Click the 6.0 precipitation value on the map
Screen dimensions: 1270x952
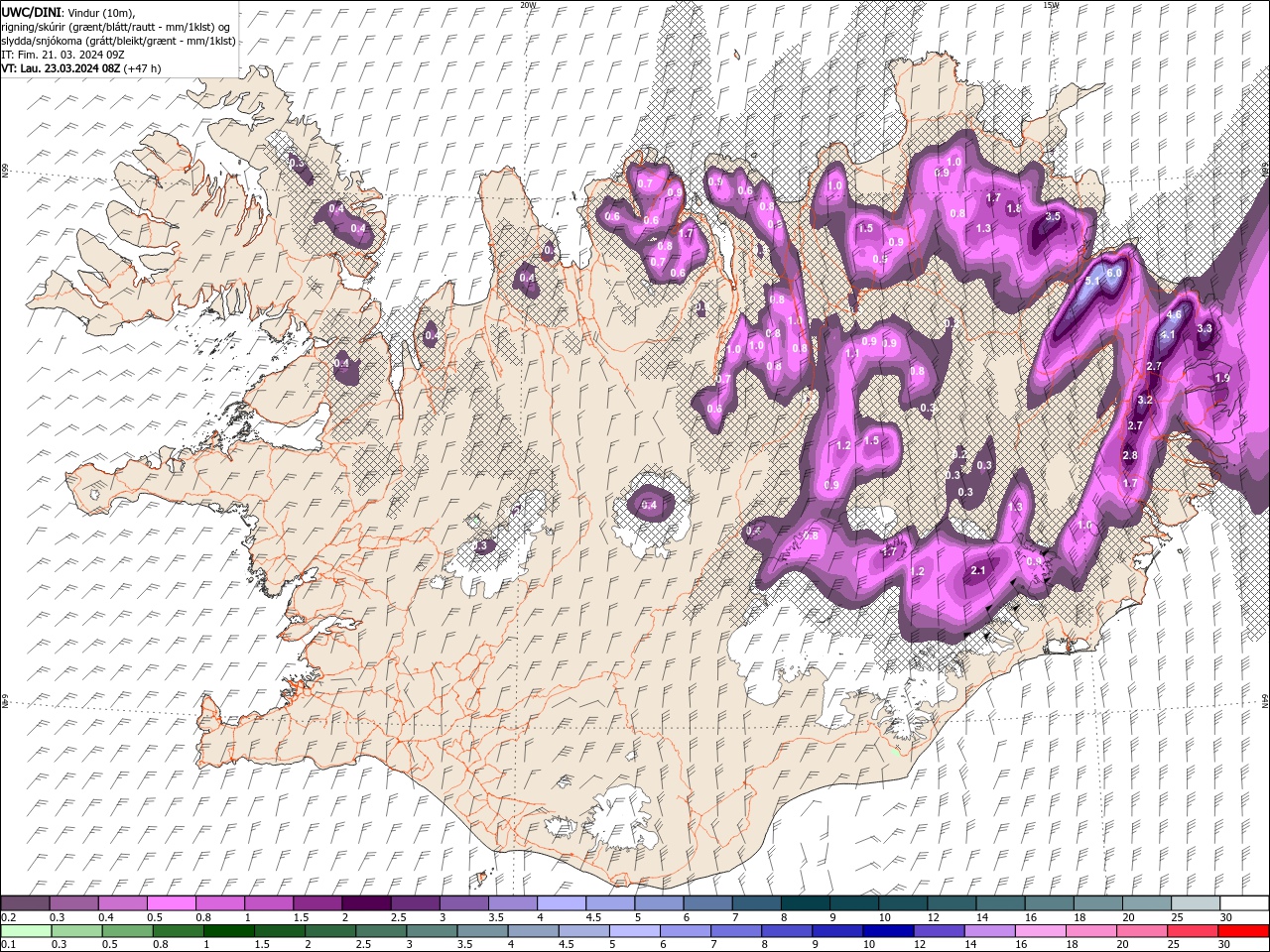click(1114, 273)
